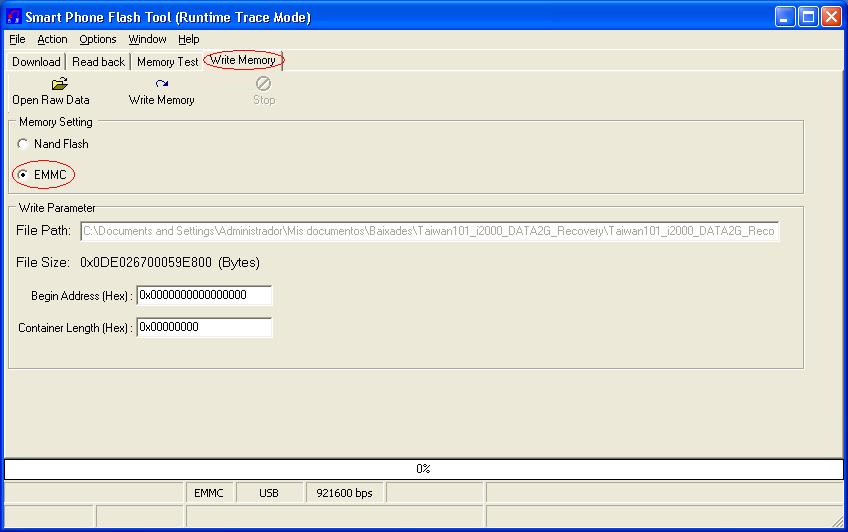Click the Memory Setting group label
The image size is (848, 532).
point(56,122)
